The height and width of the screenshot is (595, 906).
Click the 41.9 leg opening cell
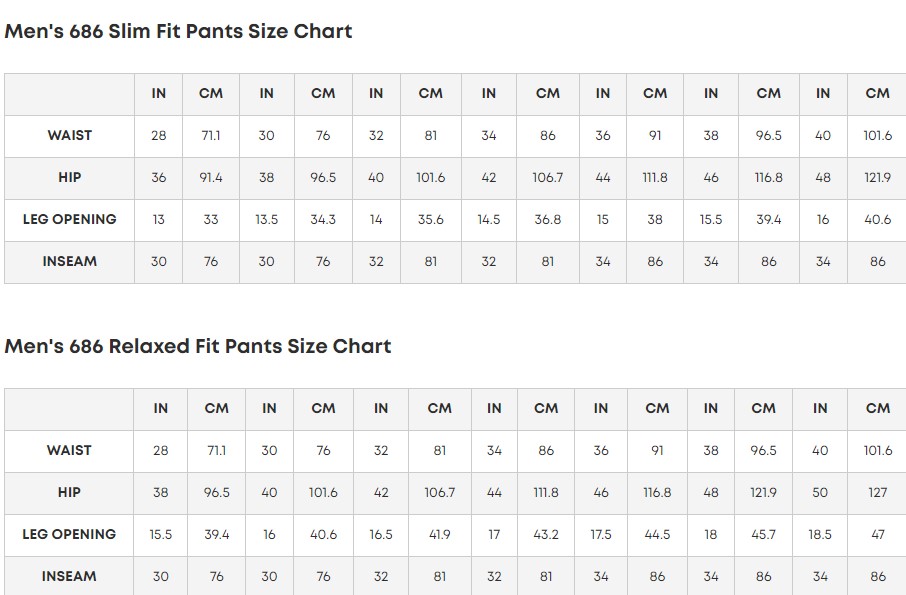pyautogui.click(x=440, y=534)
